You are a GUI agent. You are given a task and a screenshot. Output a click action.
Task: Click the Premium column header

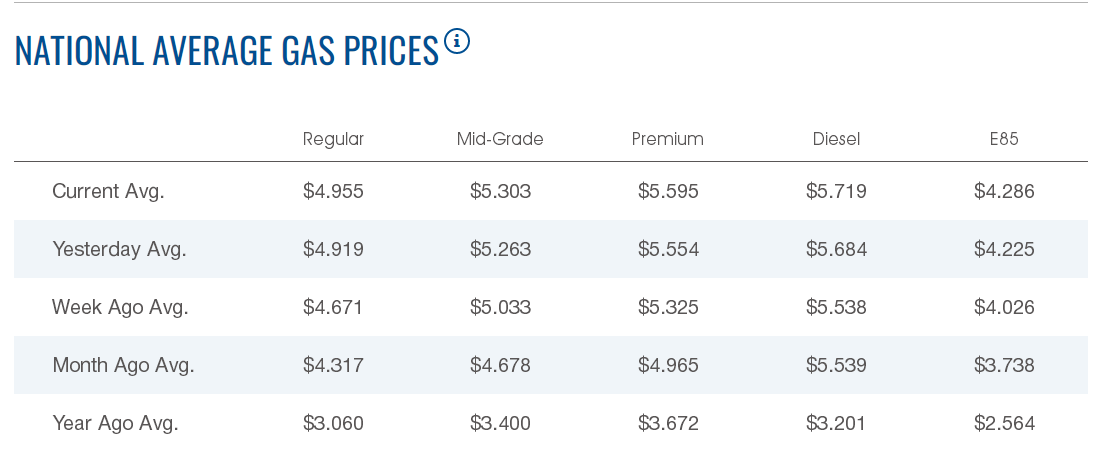click(x=668, y=139)
